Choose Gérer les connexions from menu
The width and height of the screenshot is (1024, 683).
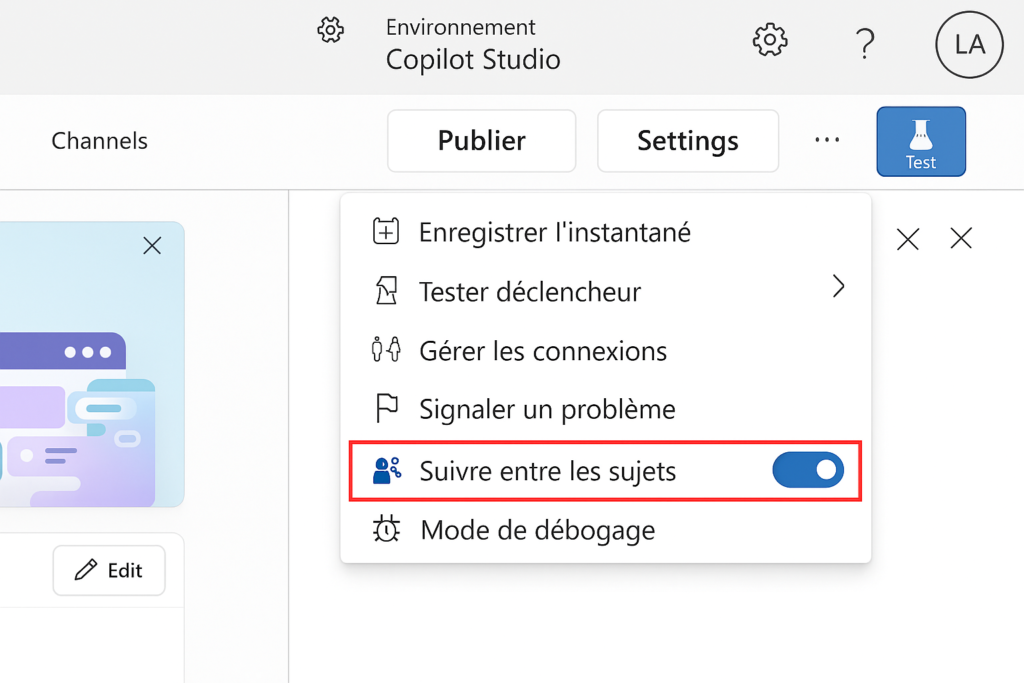tap(542, 351)
